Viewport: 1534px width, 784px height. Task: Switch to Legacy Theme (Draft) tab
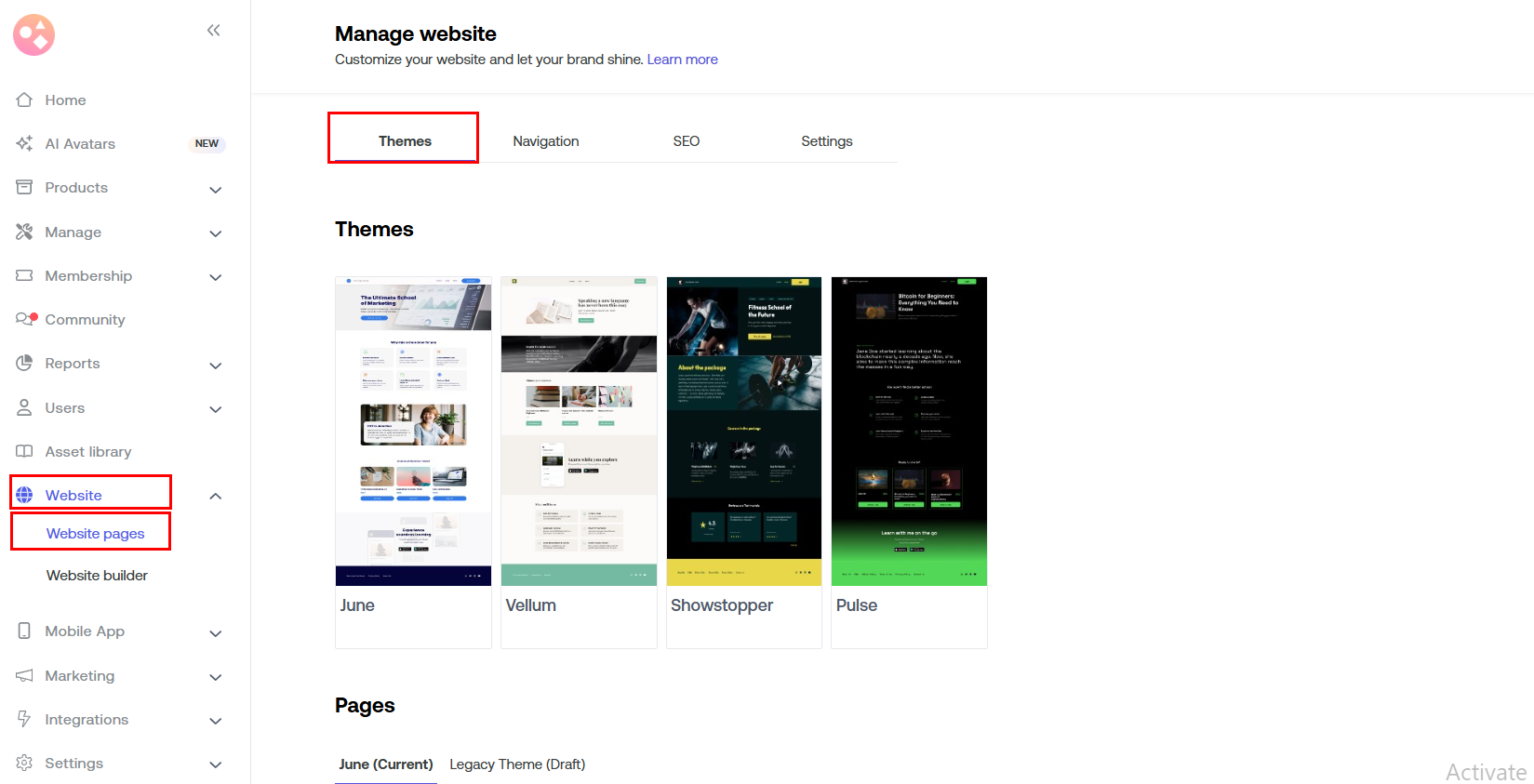(517, 764)
